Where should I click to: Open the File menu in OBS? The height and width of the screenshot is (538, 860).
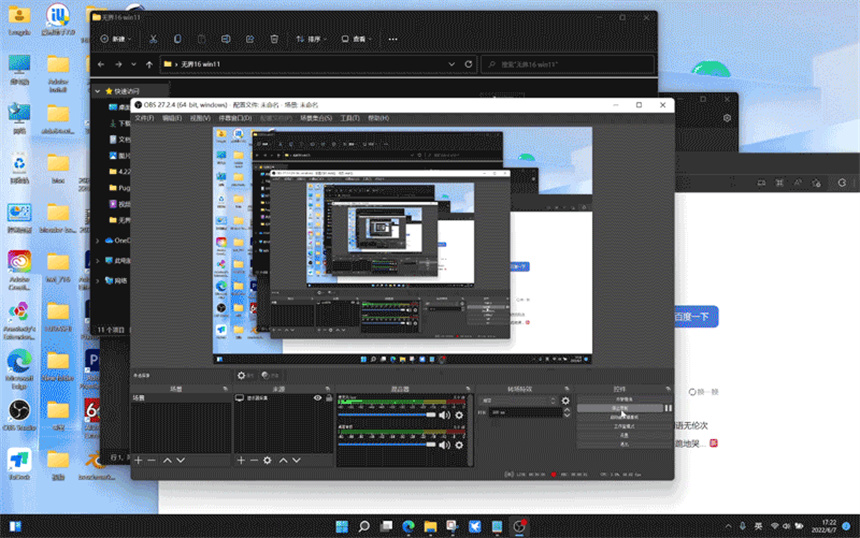tap(144, 118)
